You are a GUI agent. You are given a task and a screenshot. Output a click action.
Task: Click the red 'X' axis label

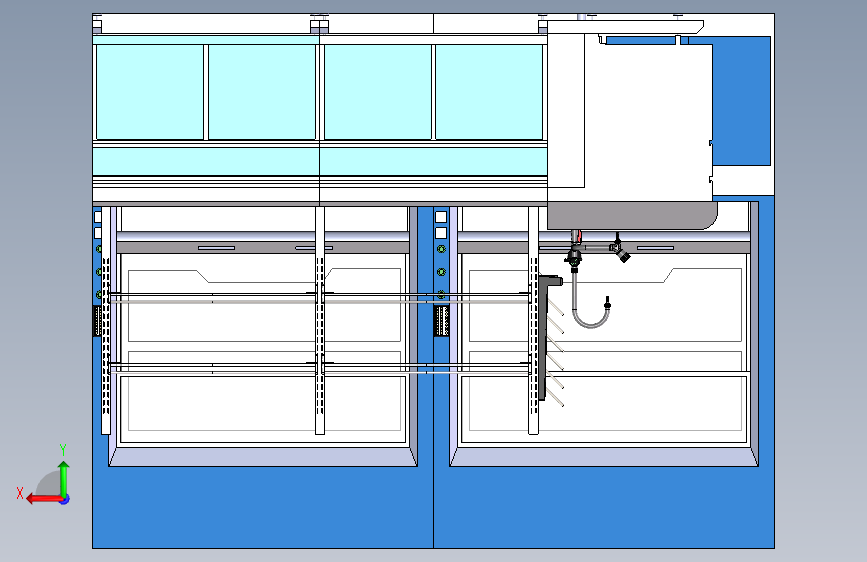20,493
